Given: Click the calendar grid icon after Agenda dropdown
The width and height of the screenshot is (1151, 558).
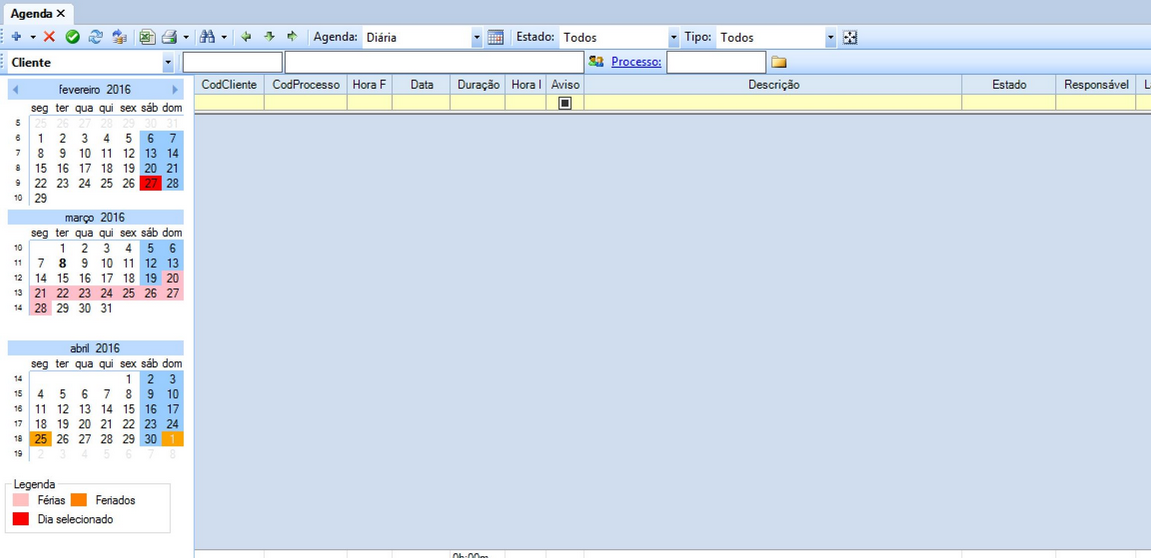Looking at the screenshot, I should [x=495, y=37].
